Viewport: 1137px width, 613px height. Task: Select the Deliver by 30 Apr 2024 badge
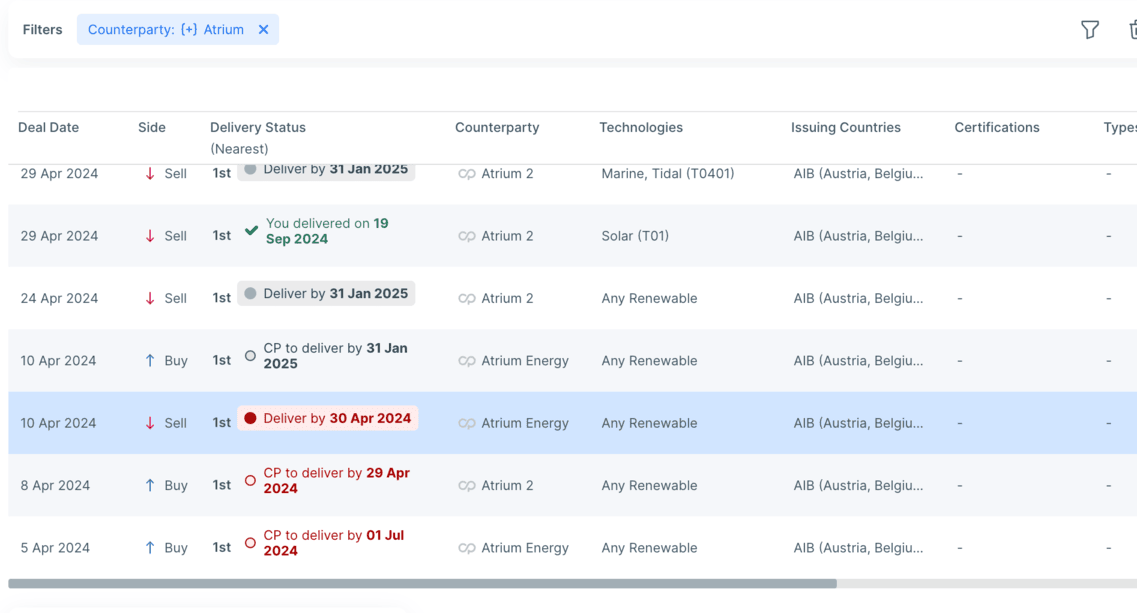(327, 419)
